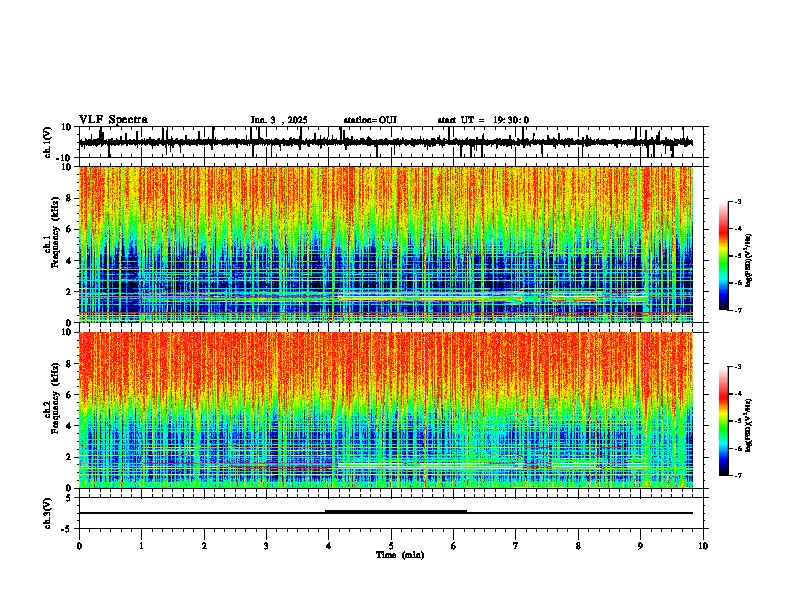Click the -5 tick on ch.3(V) axis
Image resolution: width=792 pixels, height=612 pixels.
click(67, 529)
